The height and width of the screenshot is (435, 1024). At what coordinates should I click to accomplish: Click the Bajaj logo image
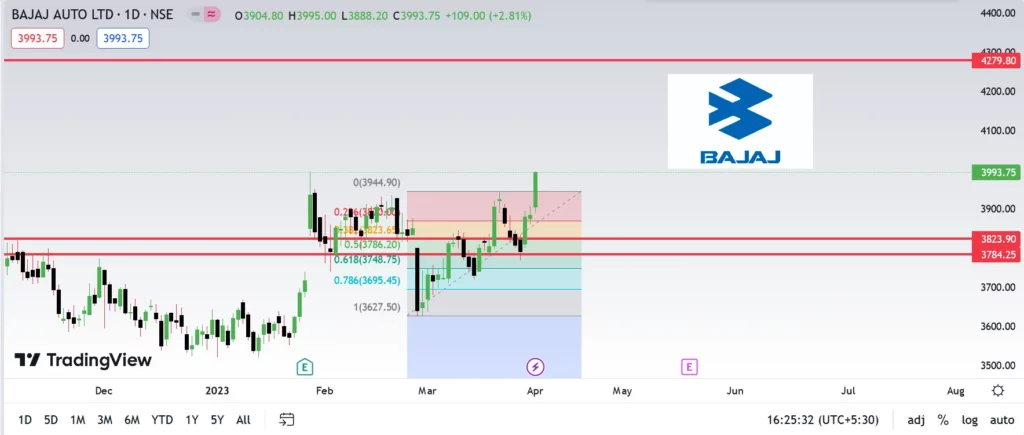click(740, 121)
